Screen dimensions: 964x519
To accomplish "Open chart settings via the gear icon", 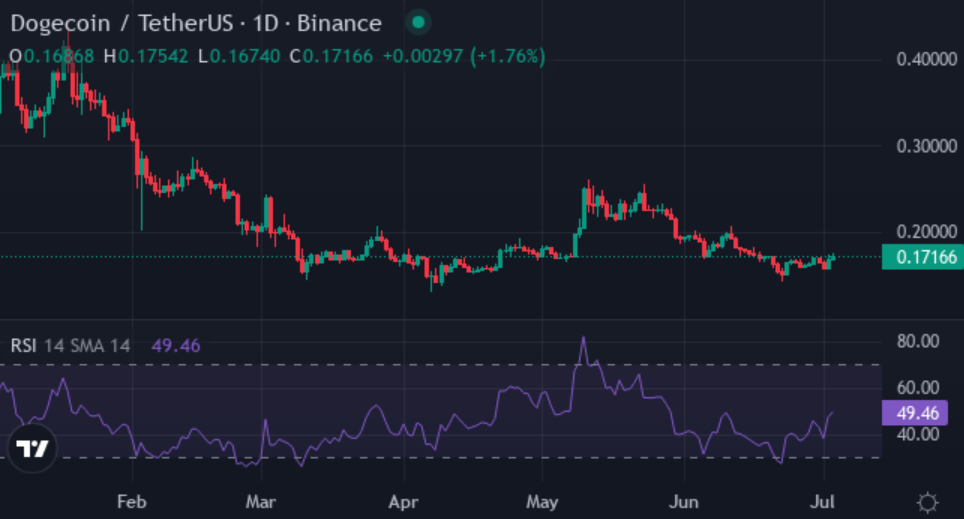I will pos(927,501).
